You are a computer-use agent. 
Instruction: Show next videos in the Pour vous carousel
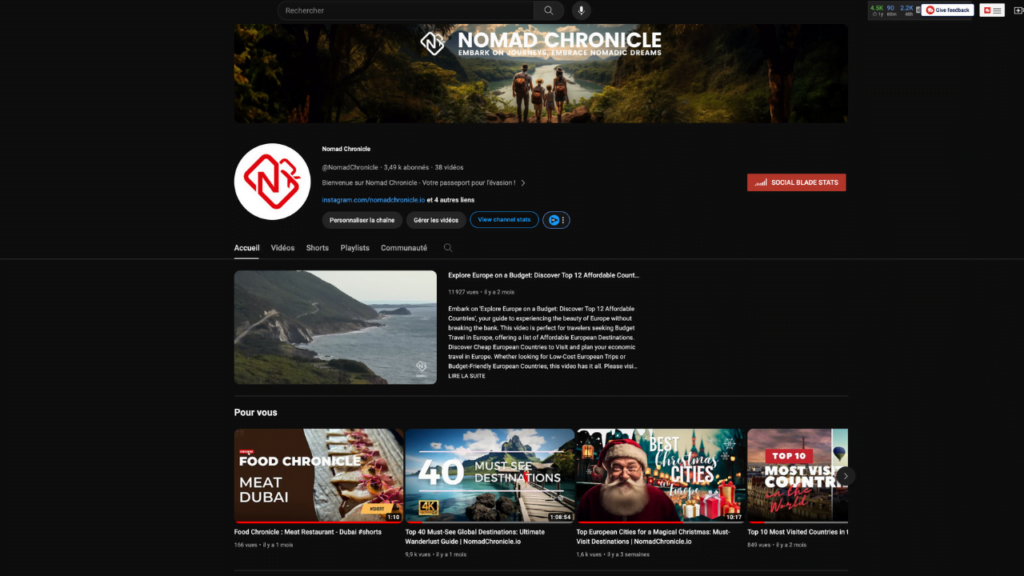click(845, 475)
